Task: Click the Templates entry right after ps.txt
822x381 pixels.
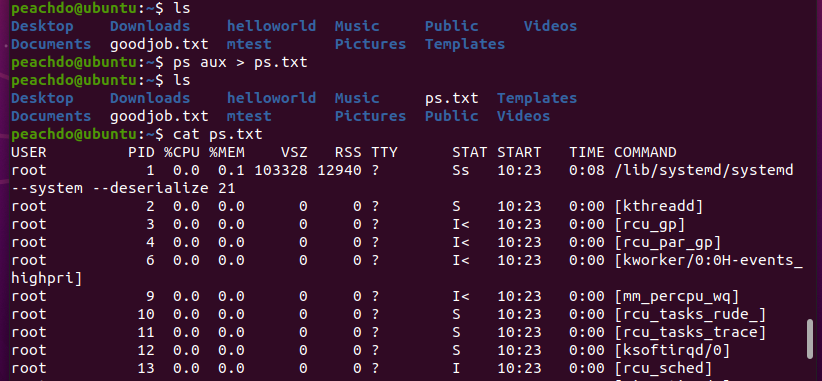Action: (537, 99)
